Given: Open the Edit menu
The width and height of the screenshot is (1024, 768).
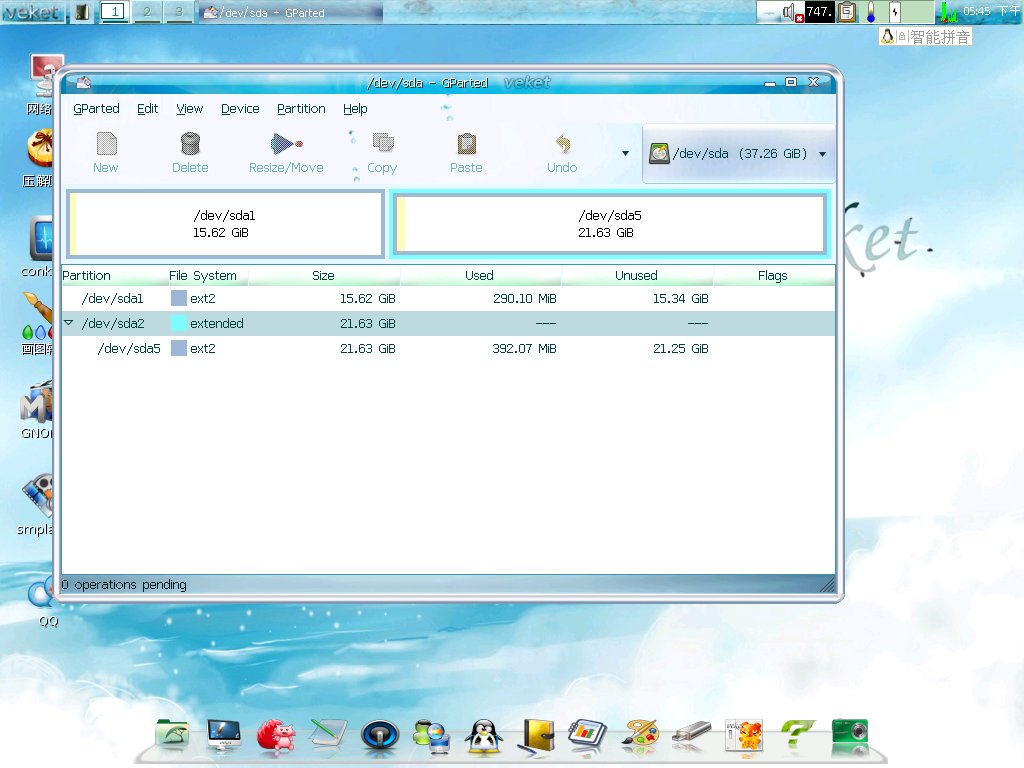Looking at the screenshot, I should click(x=148, y=108).
